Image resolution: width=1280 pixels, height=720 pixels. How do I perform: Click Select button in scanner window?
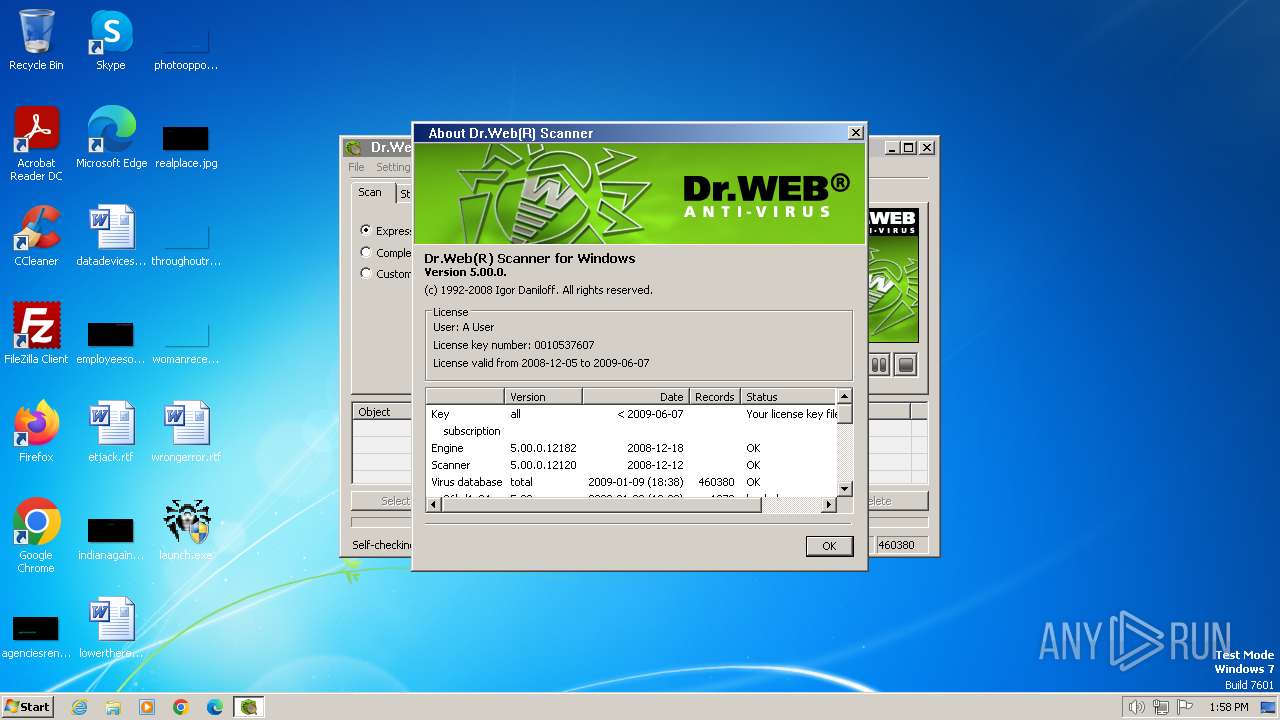pyautogui.click(x=382, y=501)
